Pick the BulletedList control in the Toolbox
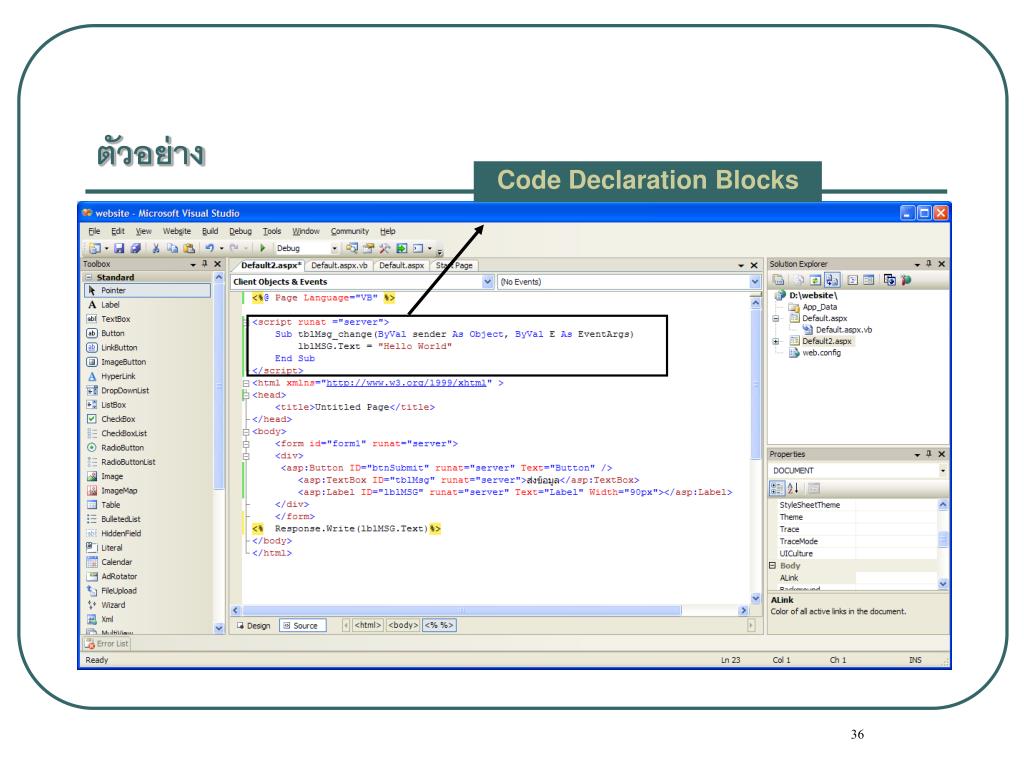This screenshot has height=768, width=1024. click(x=120, y=520)
